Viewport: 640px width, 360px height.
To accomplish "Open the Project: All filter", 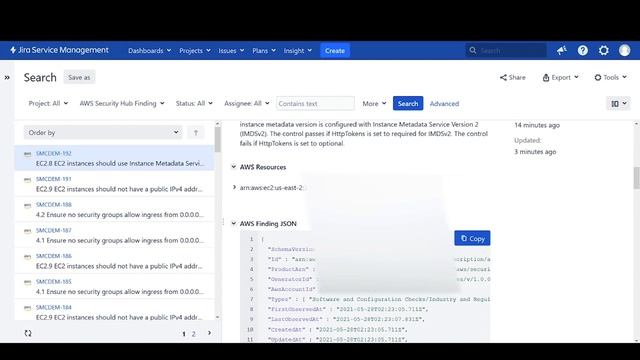I will pyautogui.click(x=48, y=103).
